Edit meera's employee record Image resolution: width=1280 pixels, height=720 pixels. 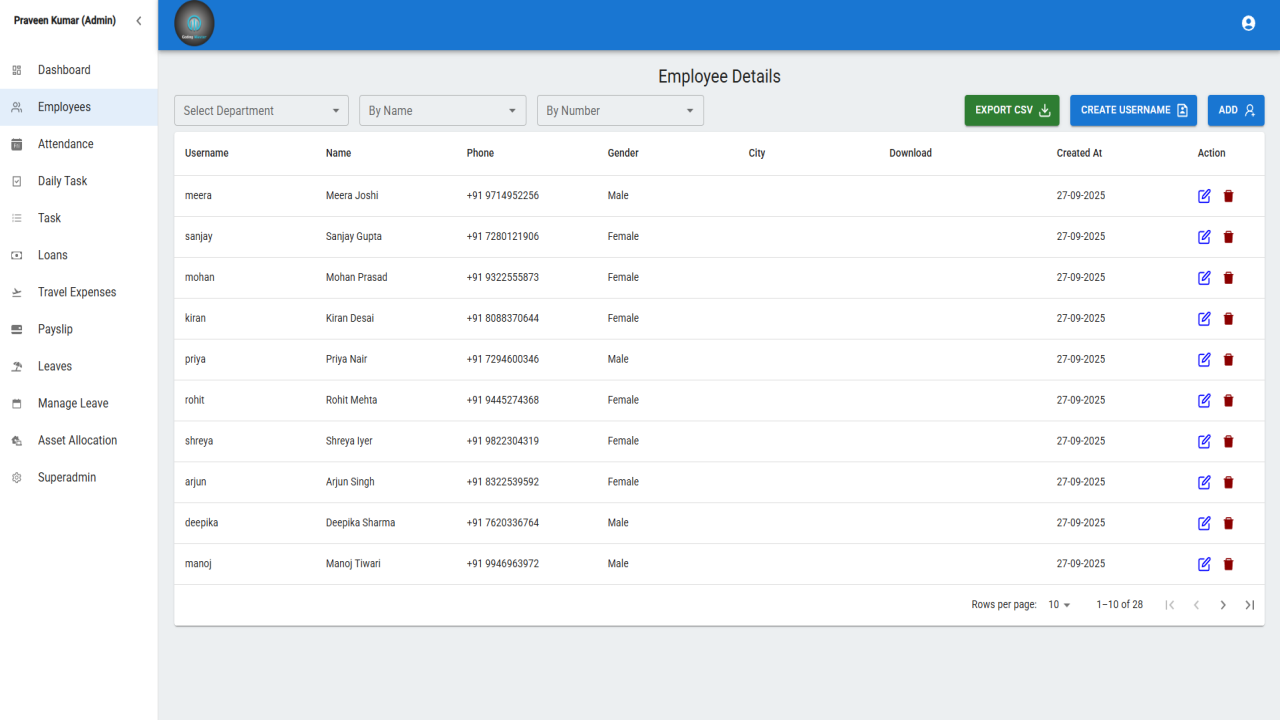[x=1204, y=196]
